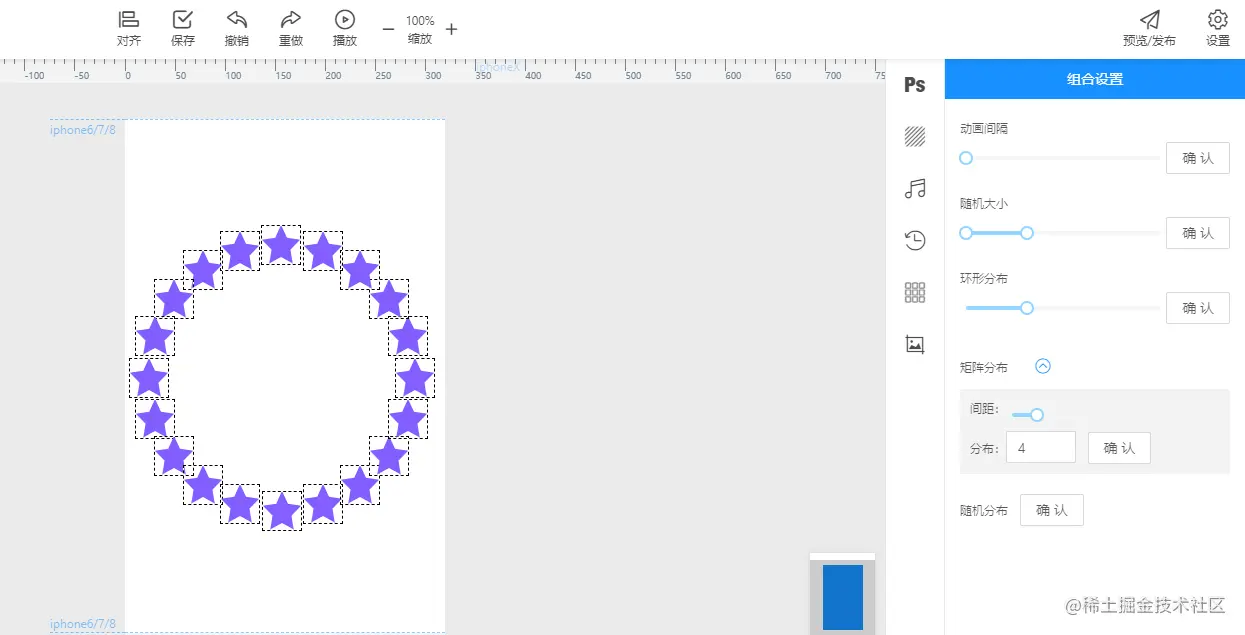Collapse the 矩阵分布 section chevron
This screenshot has width=1245, height=635.
pyautogui.click(x=1043, y=367)
